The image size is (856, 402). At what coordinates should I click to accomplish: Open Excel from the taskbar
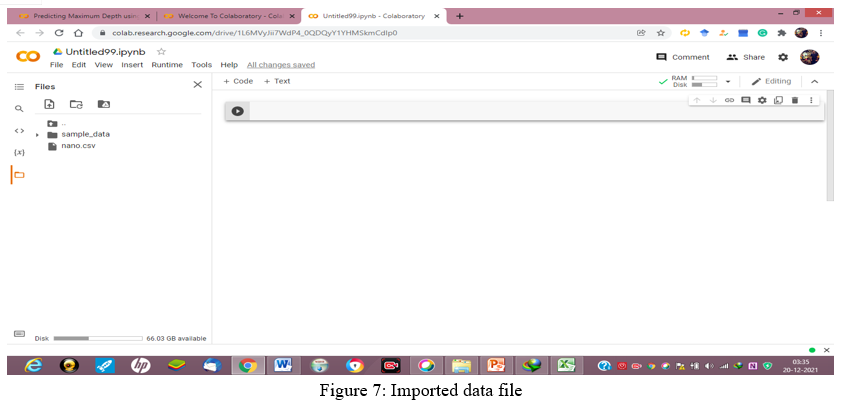point(566,365)
